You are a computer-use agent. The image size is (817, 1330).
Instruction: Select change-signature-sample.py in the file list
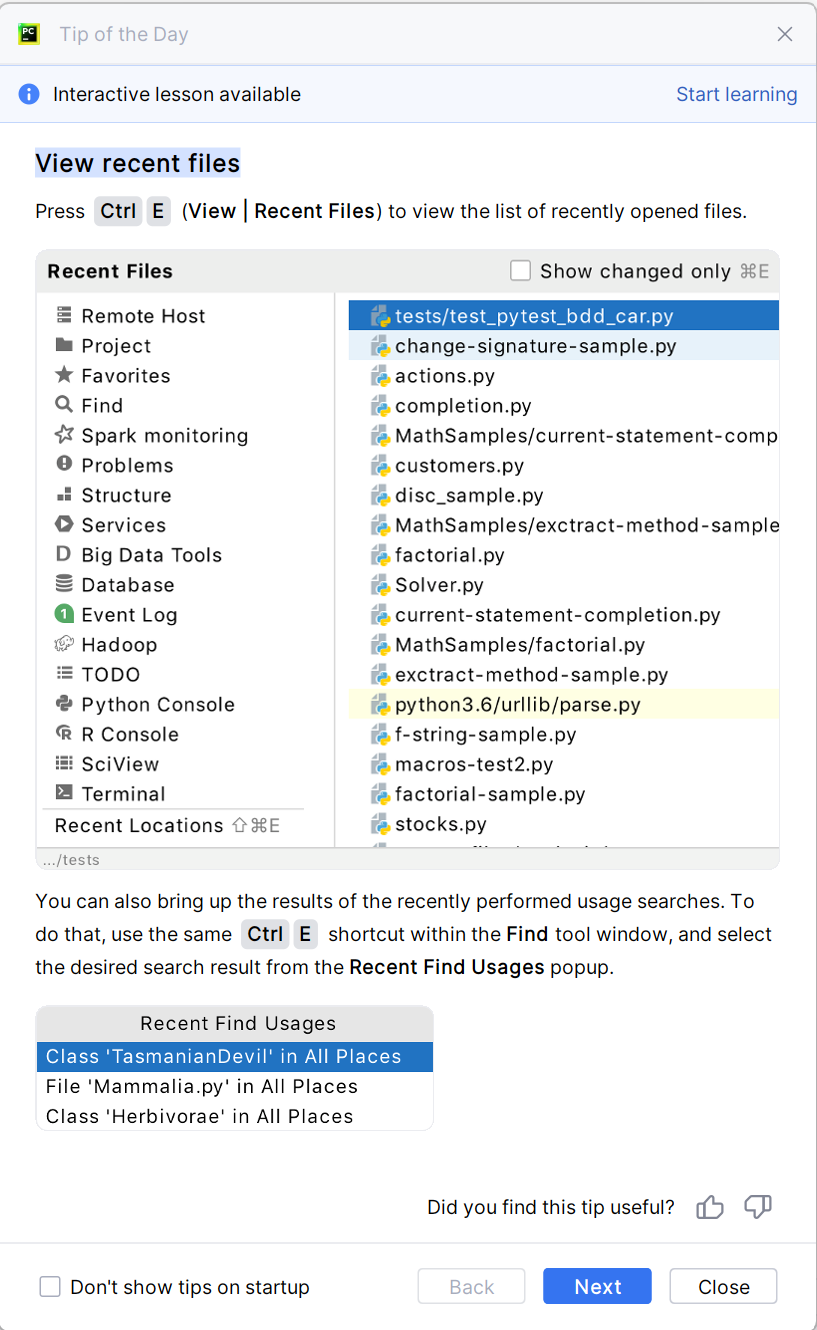point(535,346)
